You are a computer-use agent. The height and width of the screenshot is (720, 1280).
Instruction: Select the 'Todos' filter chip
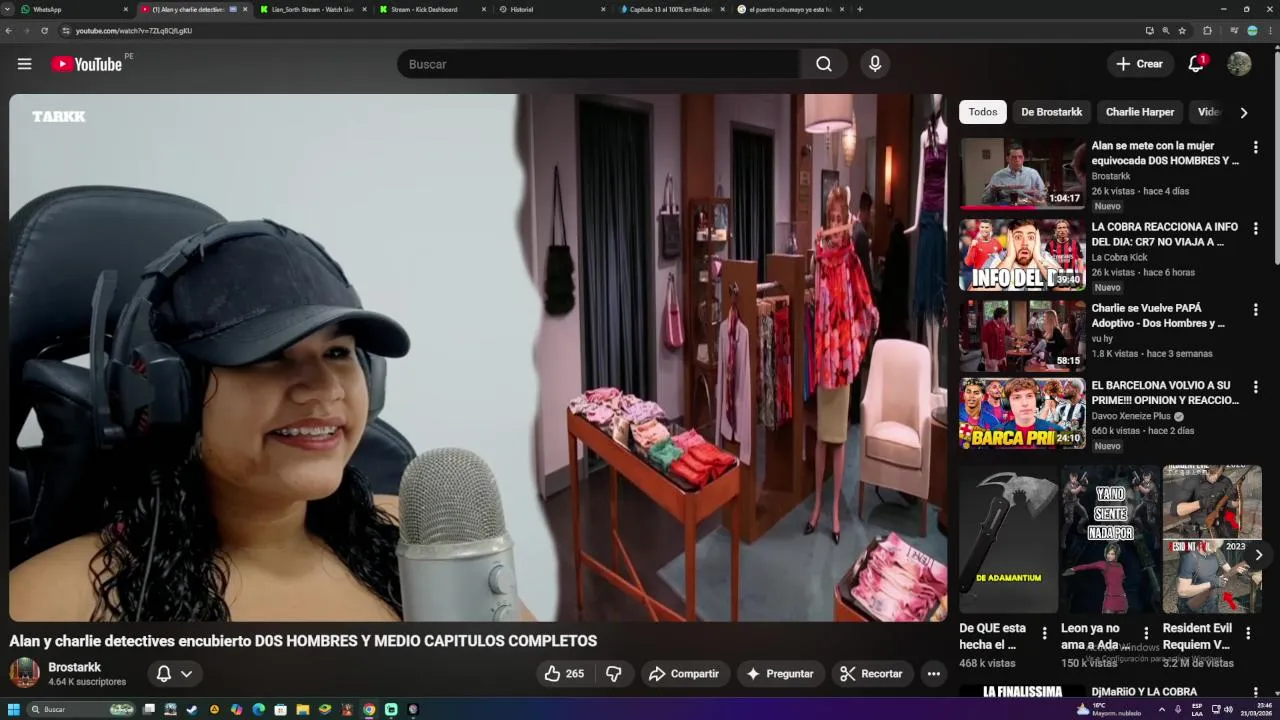coord(983,112)
